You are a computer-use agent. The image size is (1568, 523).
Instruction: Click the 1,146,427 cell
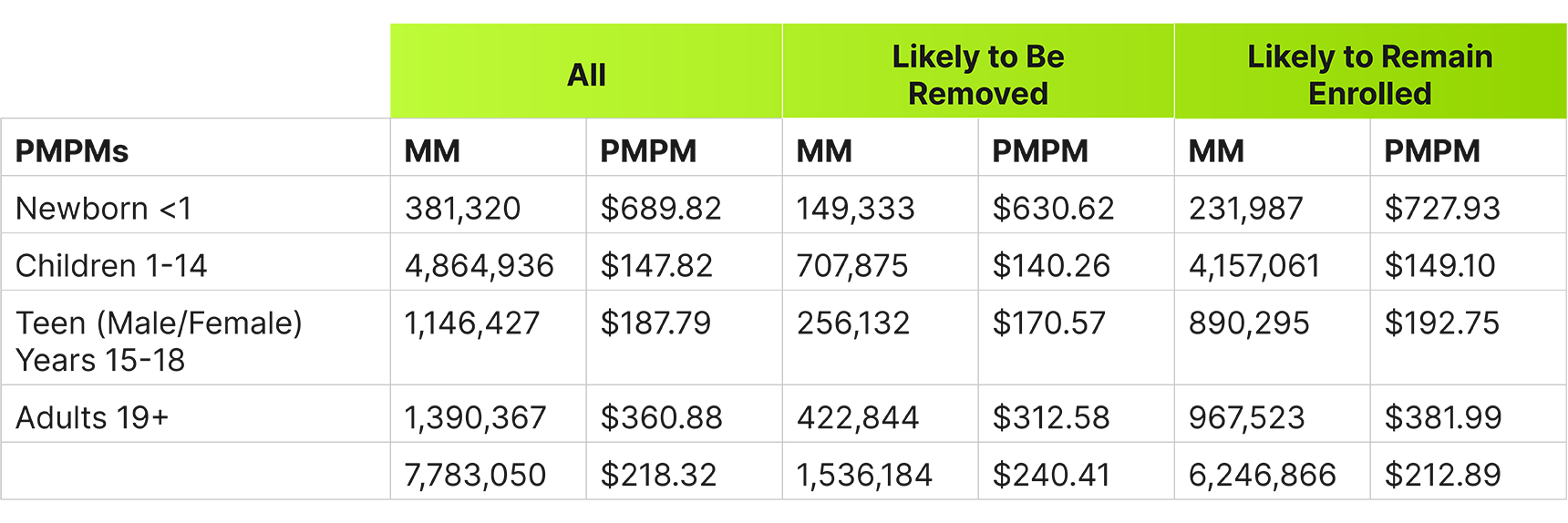click(489, 338)
